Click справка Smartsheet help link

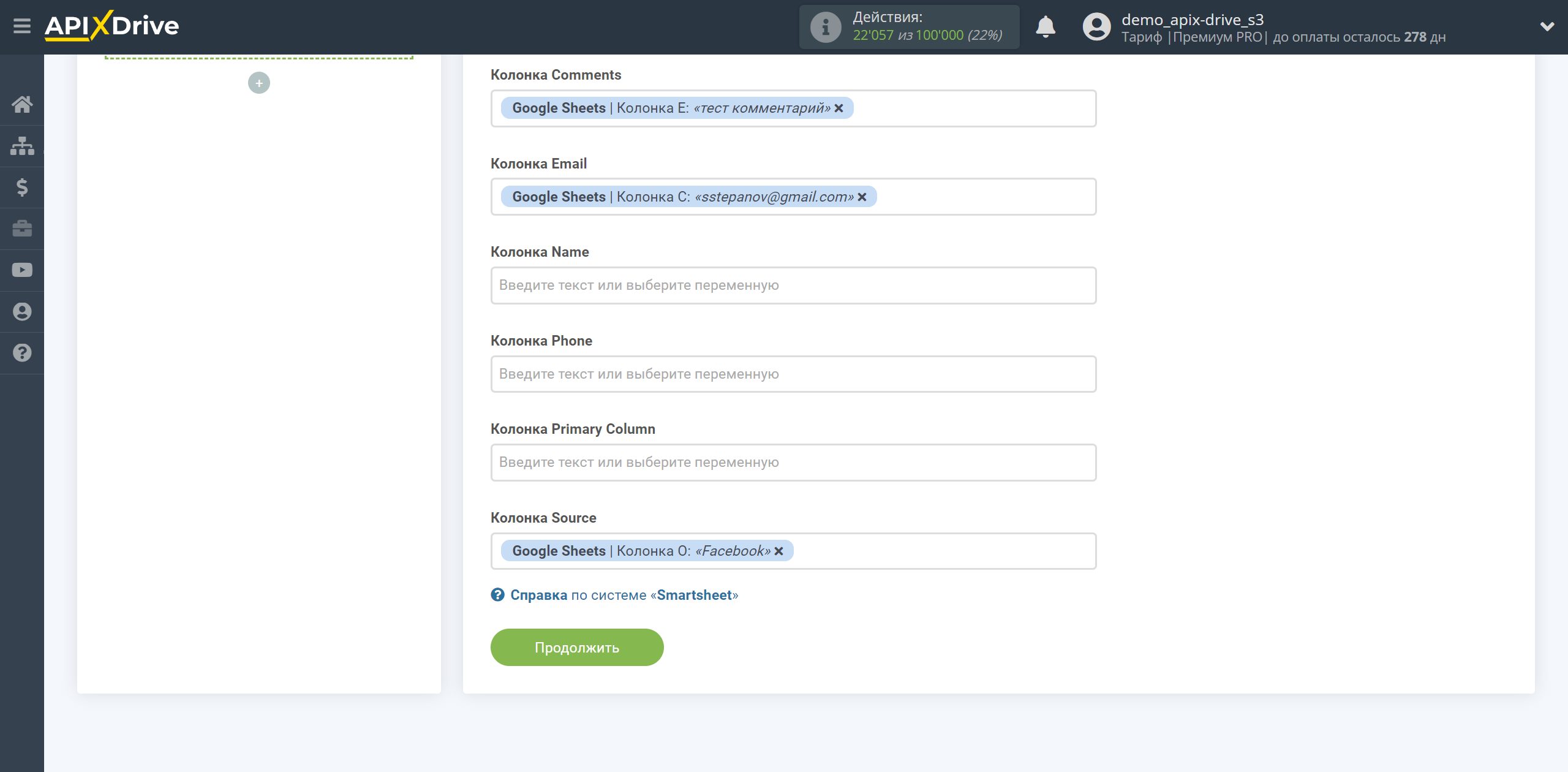click(614, 594)
